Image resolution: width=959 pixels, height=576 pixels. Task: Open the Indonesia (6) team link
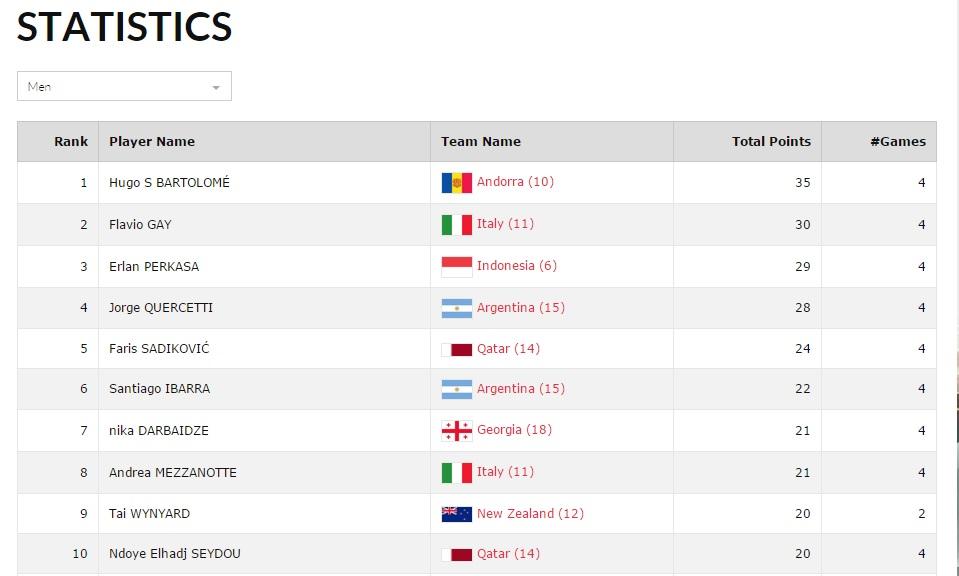pos(517,265)
